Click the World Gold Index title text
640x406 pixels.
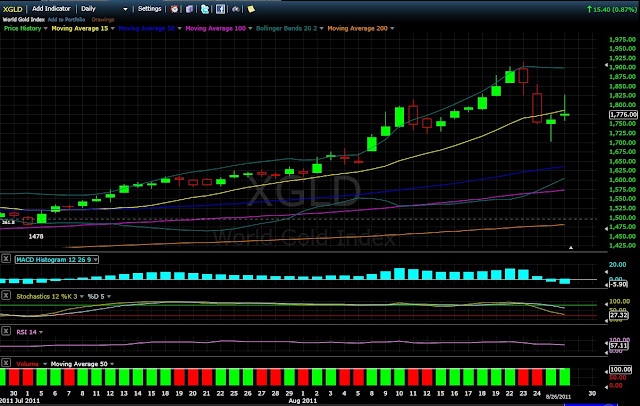point(23,19)
